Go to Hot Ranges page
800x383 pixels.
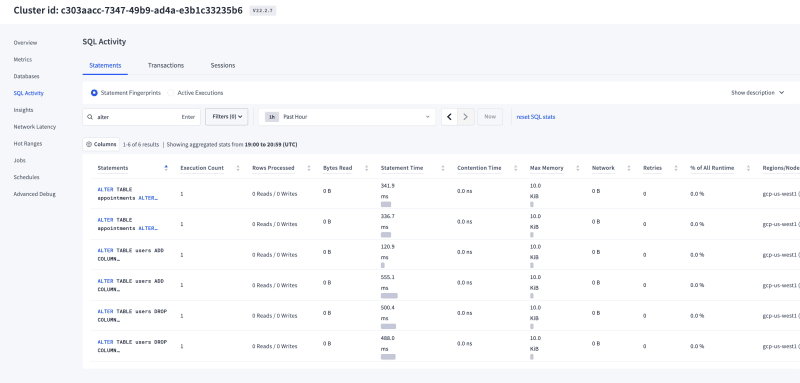28,144
